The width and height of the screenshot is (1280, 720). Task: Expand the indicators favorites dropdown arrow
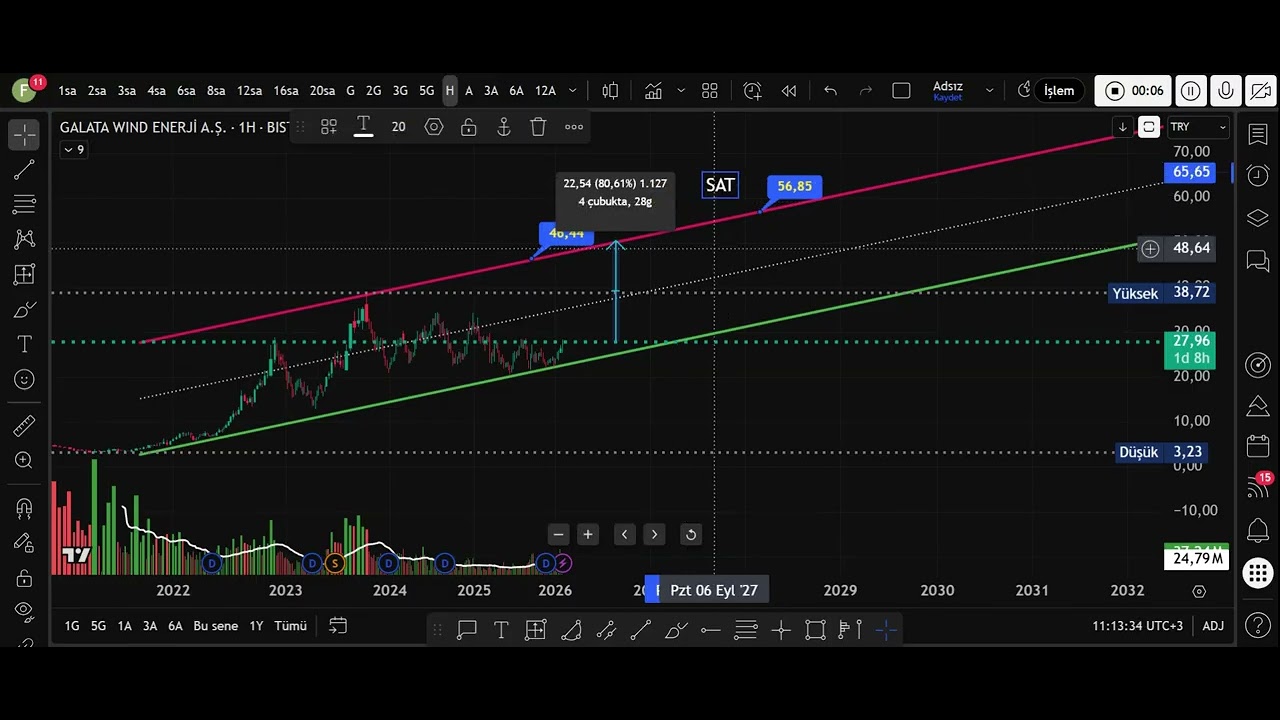pos(681,91)
